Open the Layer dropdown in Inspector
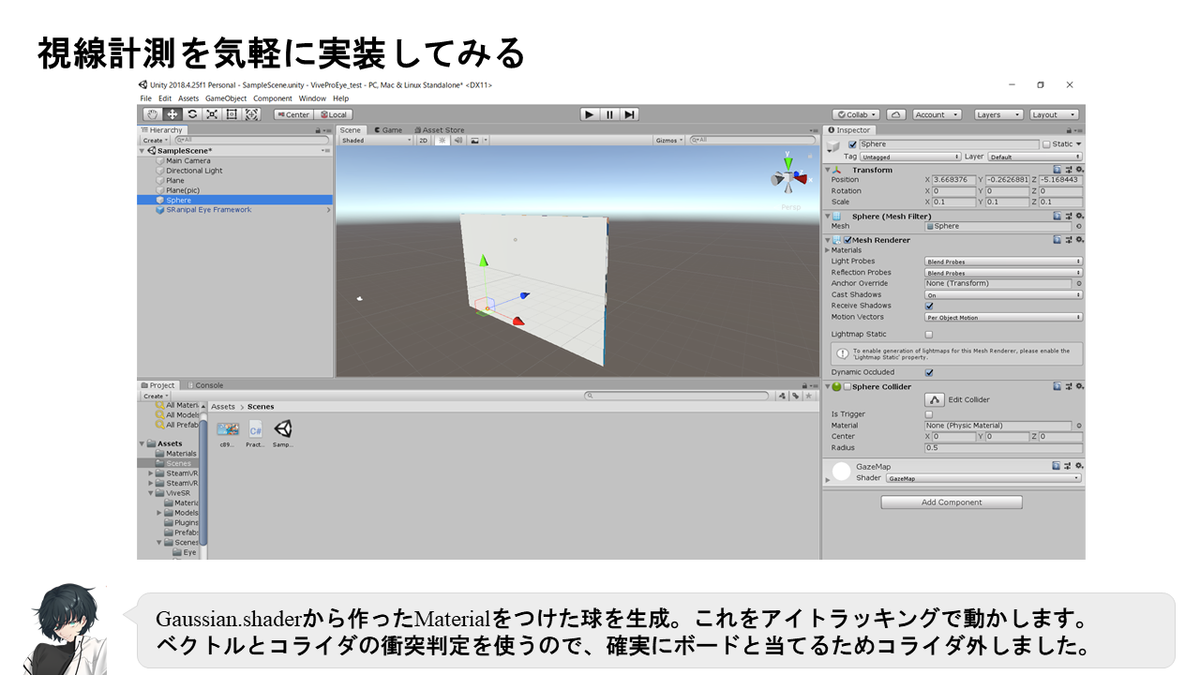Image resolution: width=1200 pixels, height=675 pixels. coord(1035,157)
